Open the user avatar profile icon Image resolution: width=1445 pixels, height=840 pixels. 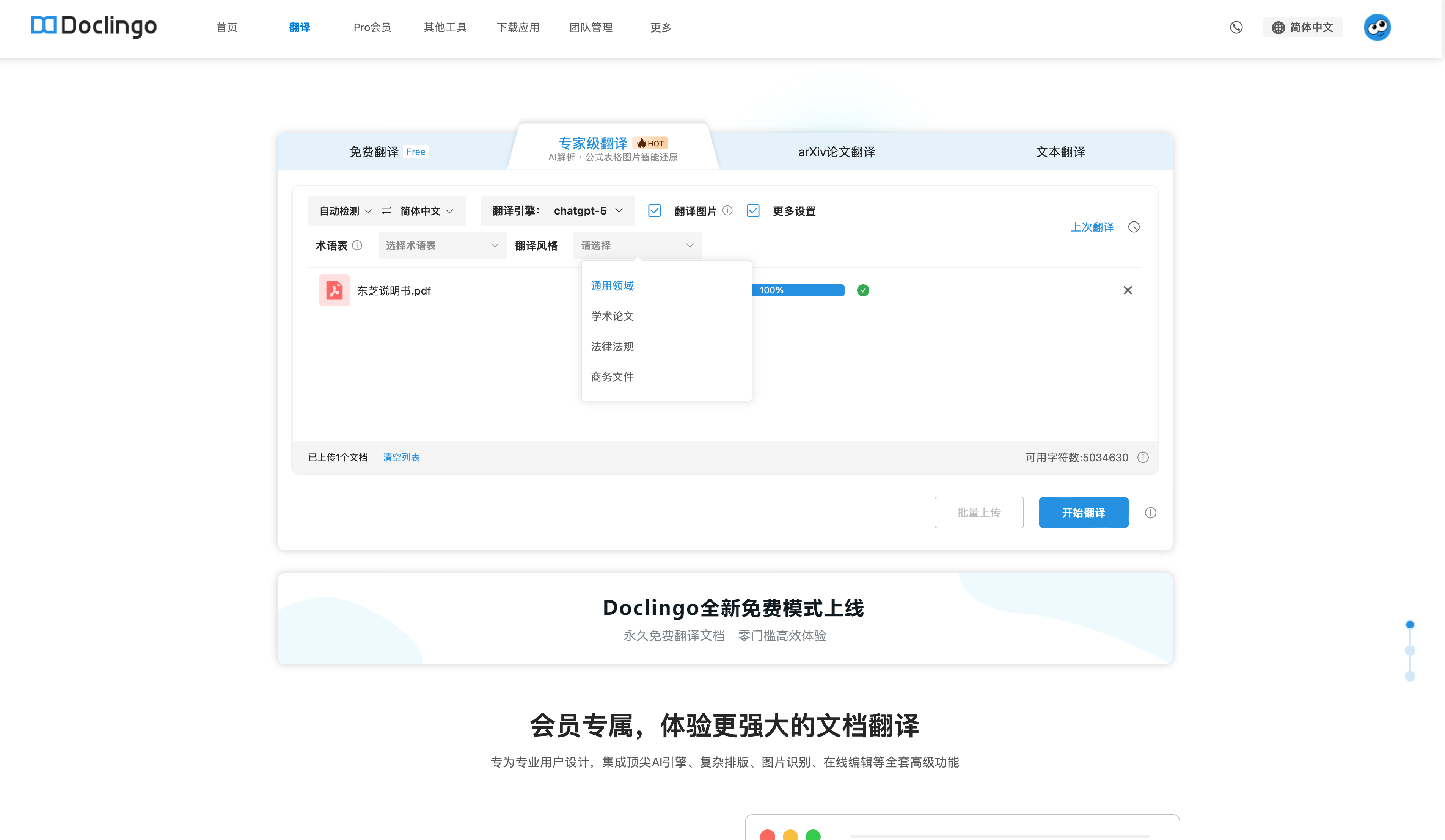tap(1377, 28)
